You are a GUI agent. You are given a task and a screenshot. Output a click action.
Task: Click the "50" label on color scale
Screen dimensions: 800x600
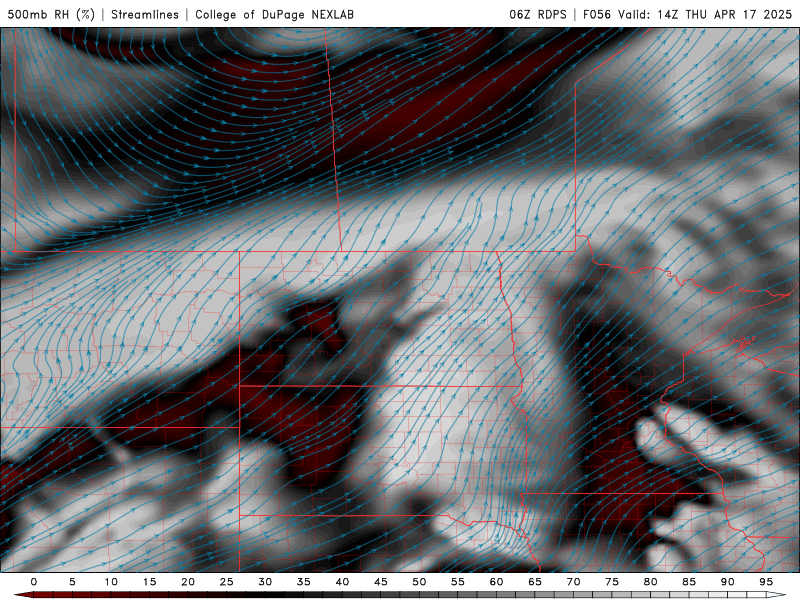pyautogui.click(x=419, y=582)
